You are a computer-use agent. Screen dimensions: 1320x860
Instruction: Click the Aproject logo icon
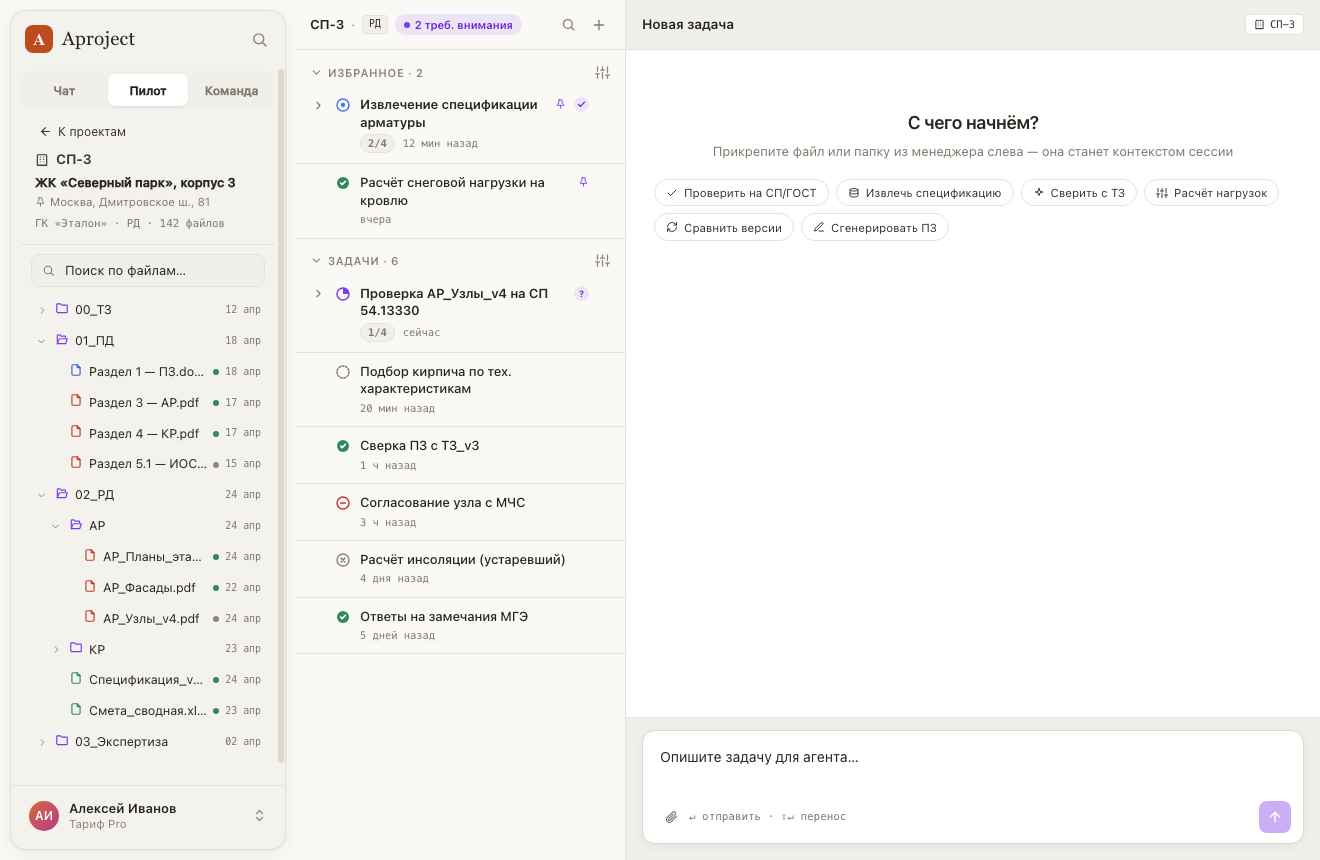pyautogui.click(x=39, y=39)
